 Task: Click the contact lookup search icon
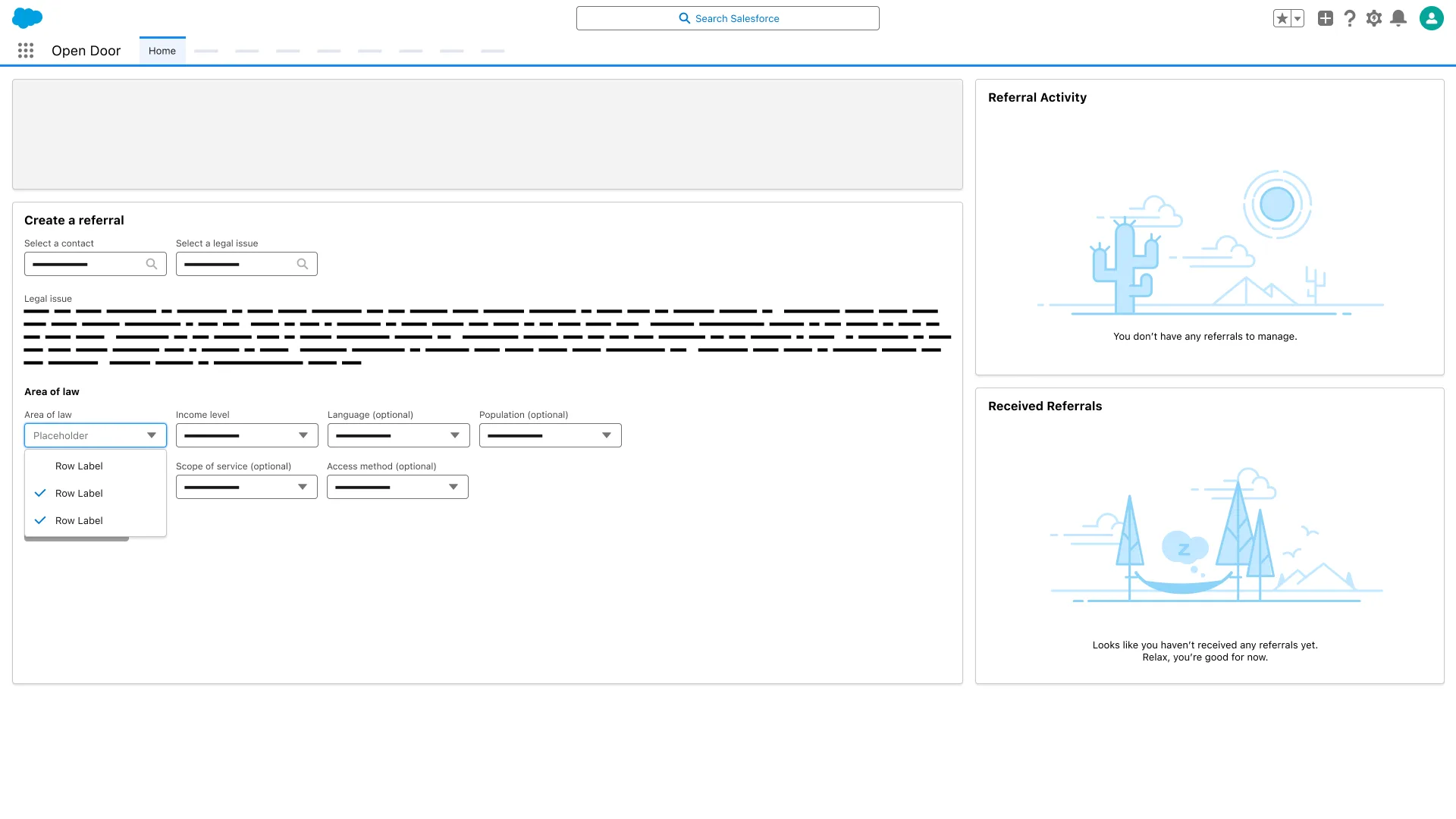152,264
